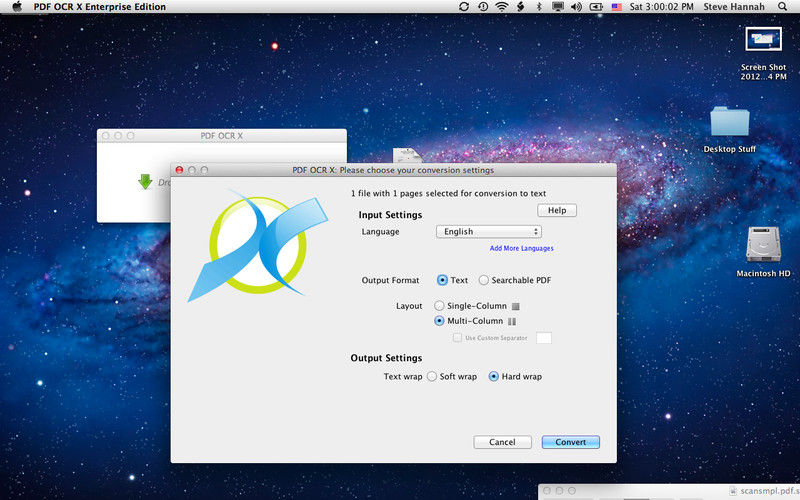Open the Apple menu
The image size is (800, 500).
(16, 6)
